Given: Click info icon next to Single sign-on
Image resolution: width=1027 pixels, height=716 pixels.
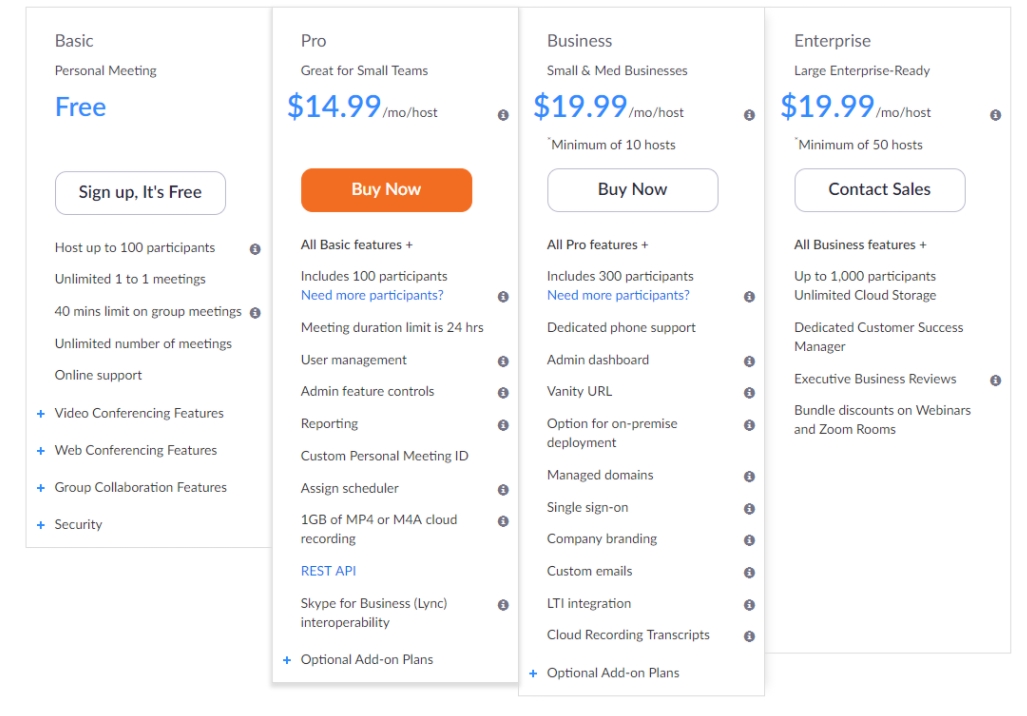Looking at the screenshot, I should (749, 509).
